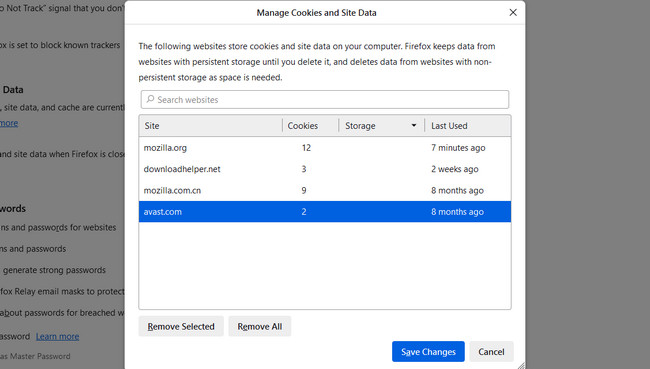Sort by Storage column header
The image size is (650, 369).
pos(381,126)
